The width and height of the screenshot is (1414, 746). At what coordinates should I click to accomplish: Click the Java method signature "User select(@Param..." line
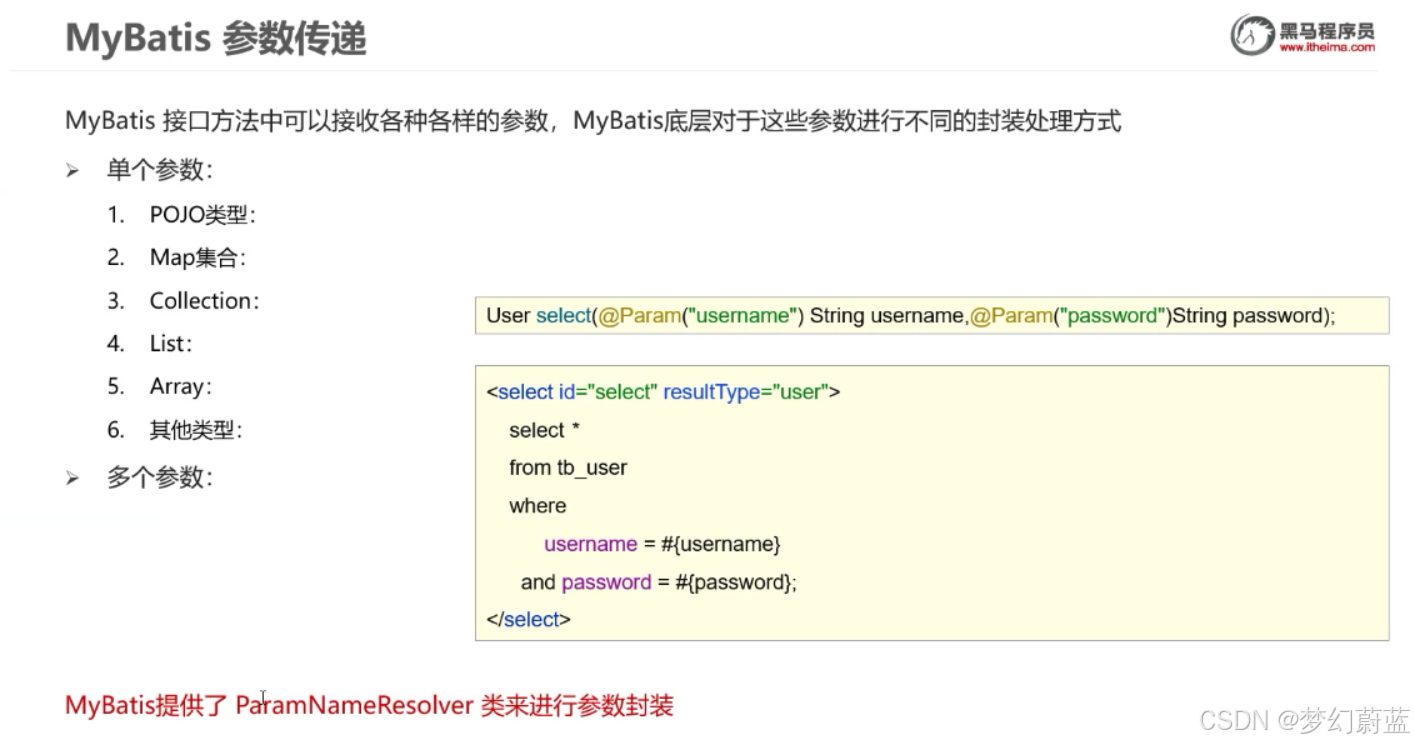point(911,316)
